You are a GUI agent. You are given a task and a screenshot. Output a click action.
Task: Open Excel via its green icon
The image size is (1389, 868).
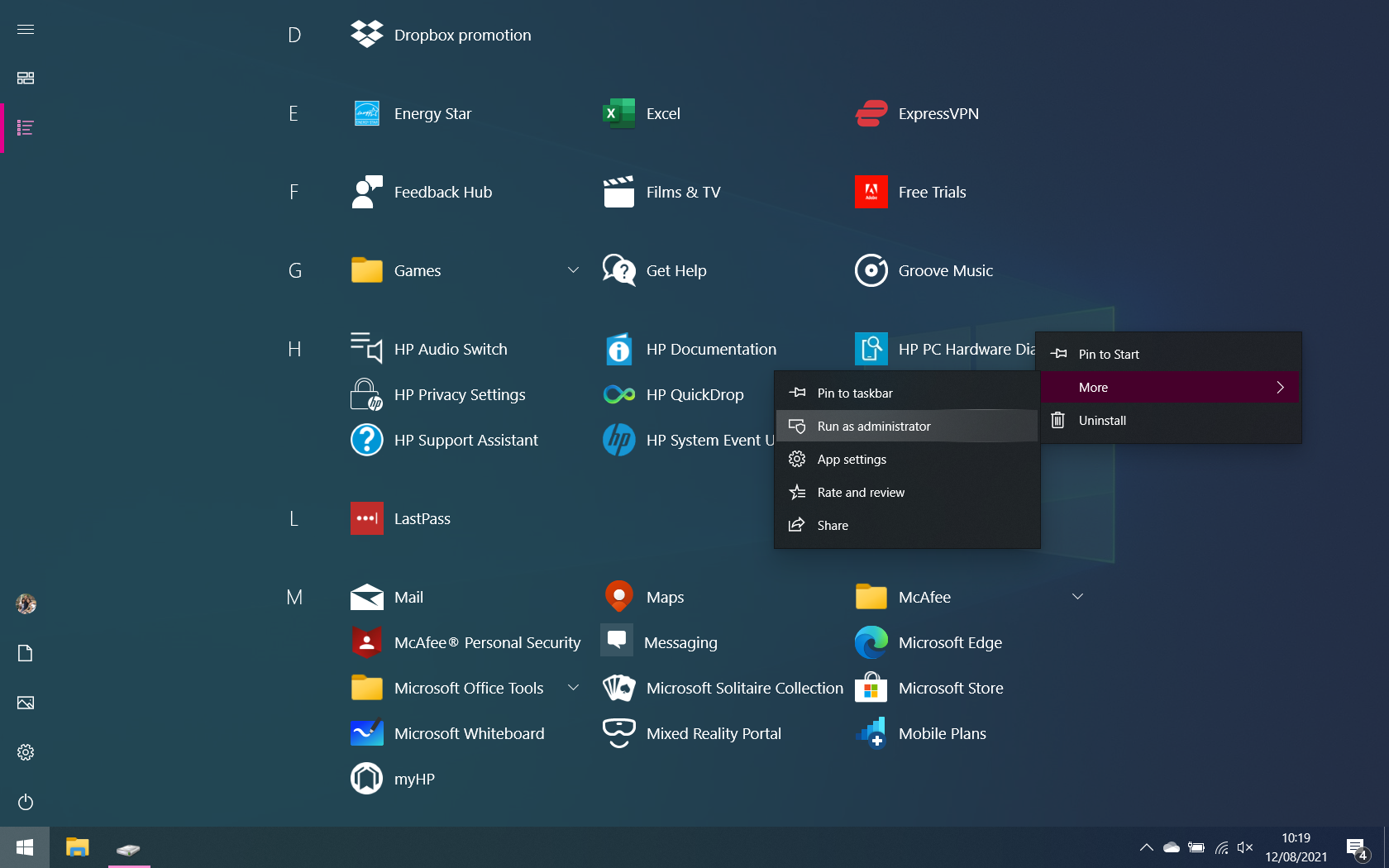tap(618, 113)
